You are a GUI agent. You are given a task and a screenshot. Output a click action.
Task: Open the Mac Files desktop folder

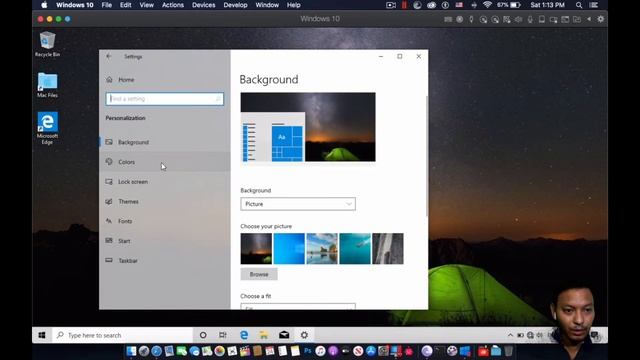[x=47, y=85]
